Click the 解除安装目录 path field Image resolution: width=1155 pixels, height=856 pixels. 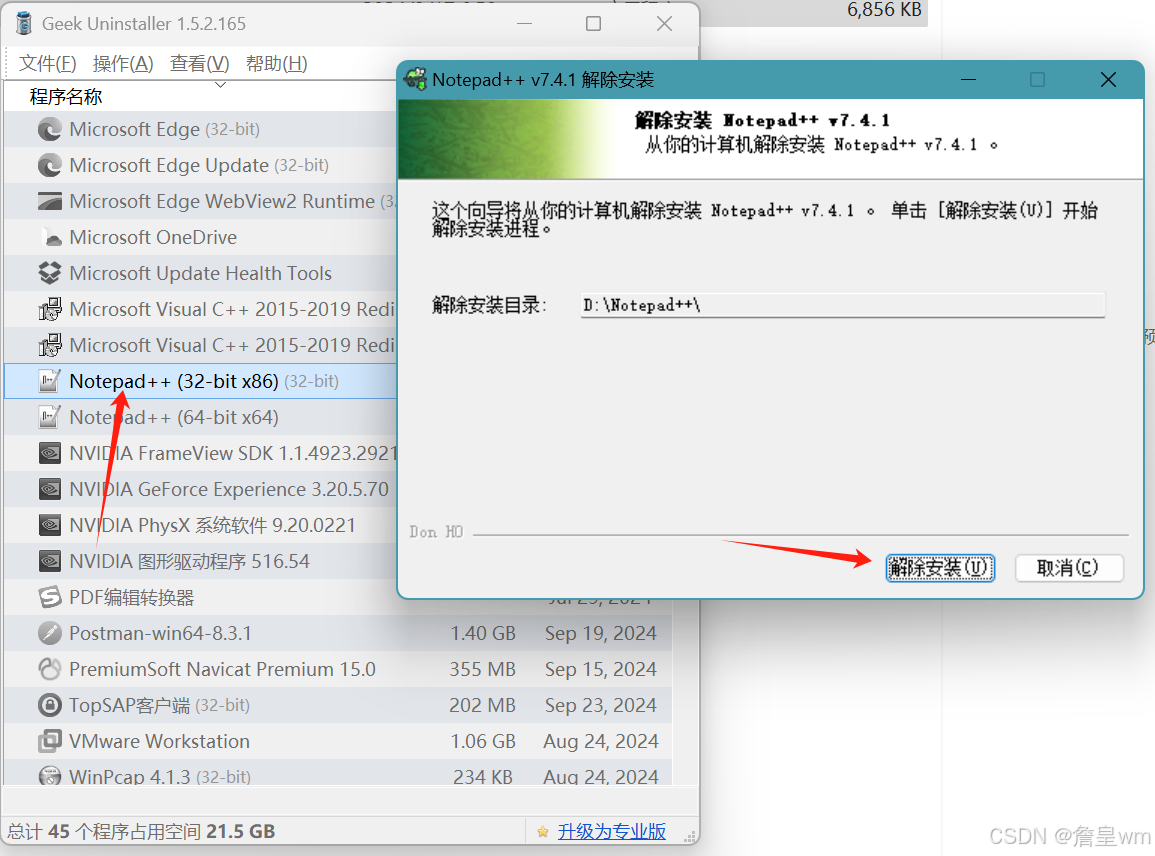pos(842,305)
